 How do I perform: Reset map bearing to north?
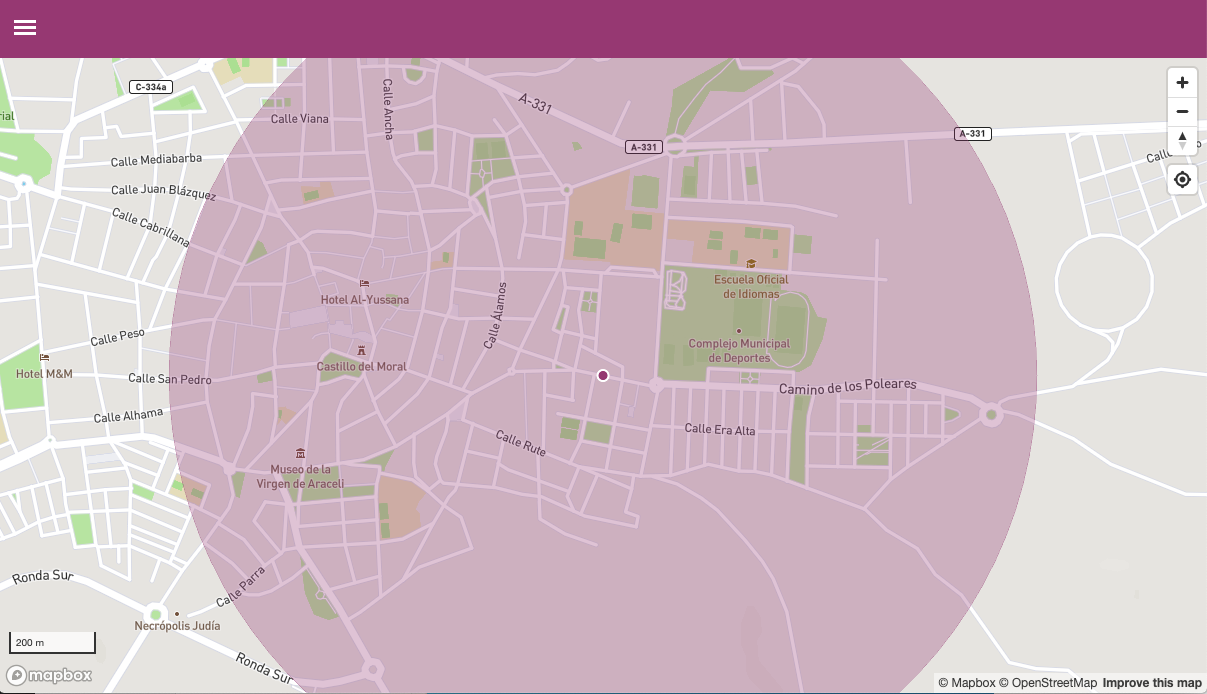(1182, 140)
